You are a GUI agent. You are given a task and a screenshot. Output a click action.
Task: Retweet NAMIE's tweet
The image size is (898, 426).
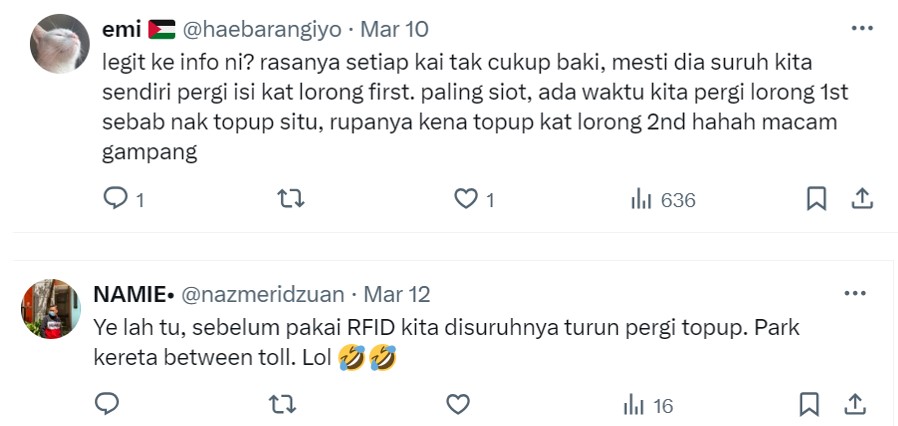coord(282,405)
